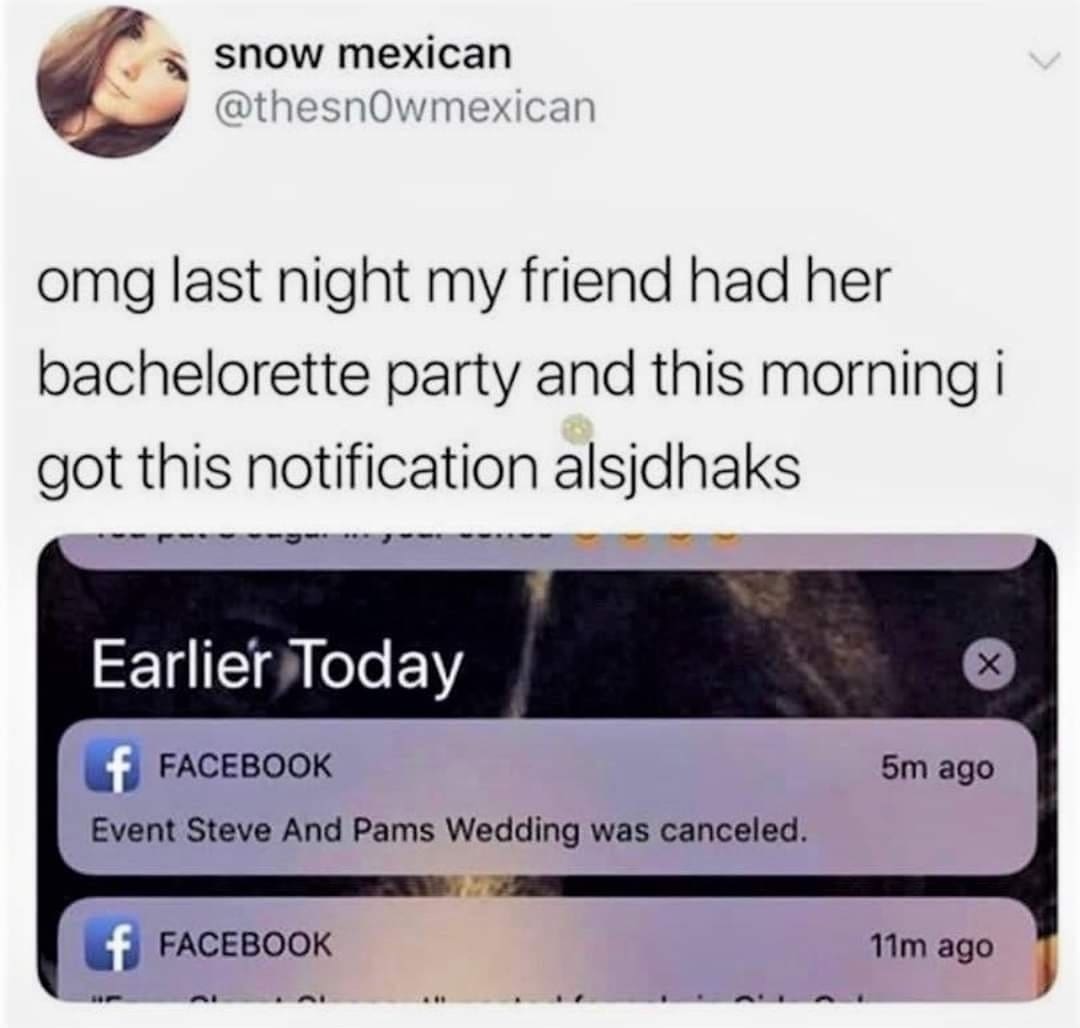Click the word alsjdhaks in the tweet

click(x=677, y=465)
